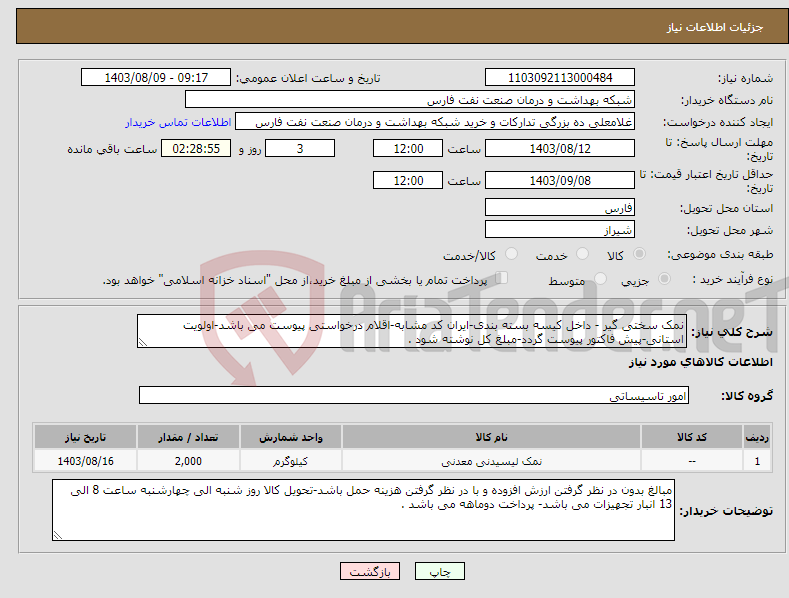Click the general description text area
The height and width of the screenshot is (598, 789).
[412, 331]
